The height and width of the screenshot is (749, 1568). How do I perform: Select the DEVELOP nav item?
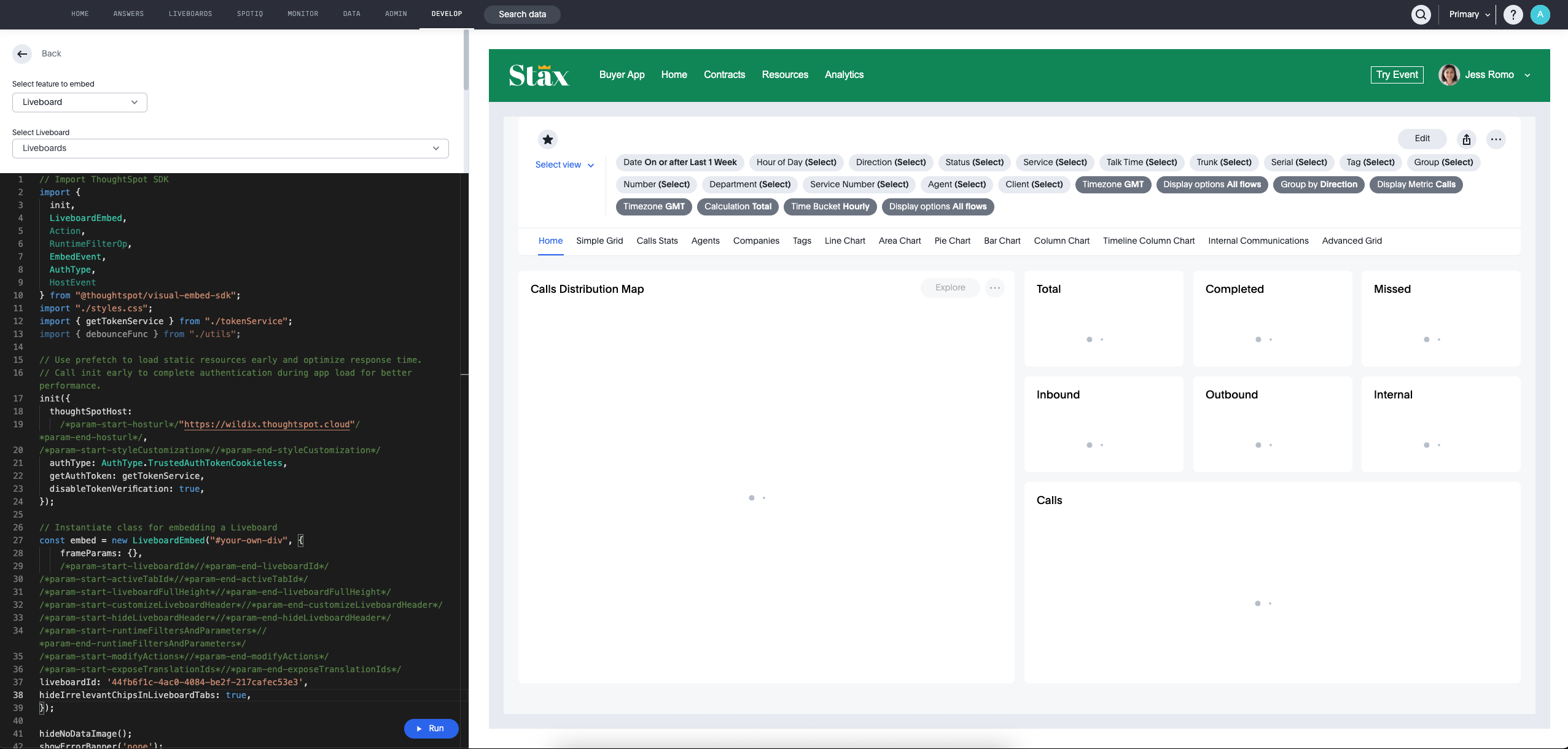(447, 14)
